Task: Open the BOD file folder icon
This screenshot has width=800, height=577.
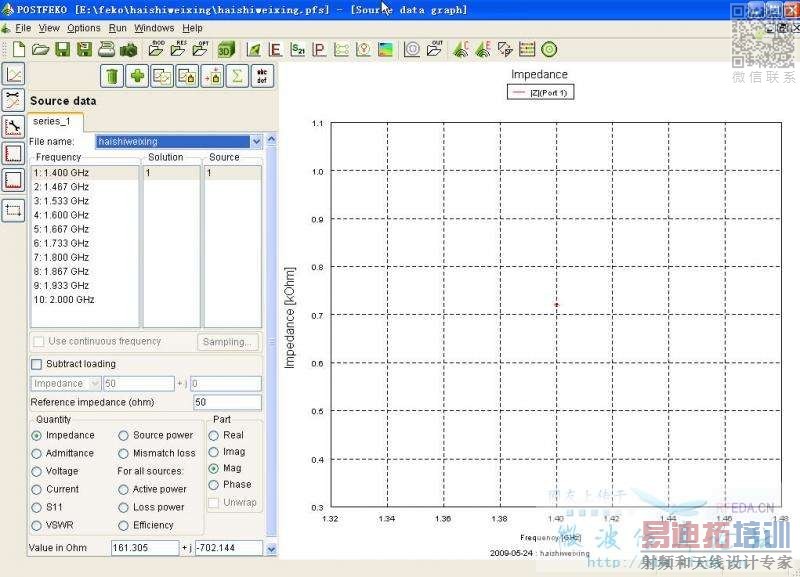Action: (x=157, y=49)
